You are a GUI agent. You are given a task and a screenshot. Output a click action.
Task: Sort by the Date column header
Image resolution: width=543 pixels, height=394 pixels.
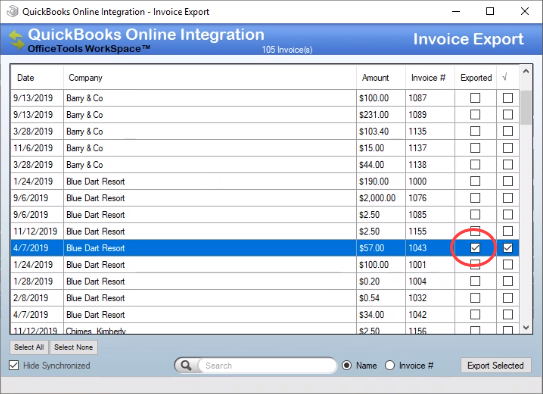(x=37, y=78)
